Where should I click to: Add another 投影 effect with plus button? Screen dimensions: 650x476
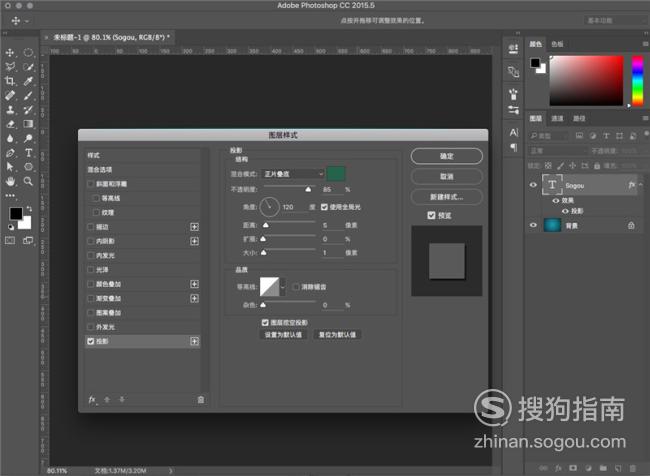[x=194, y=341]
